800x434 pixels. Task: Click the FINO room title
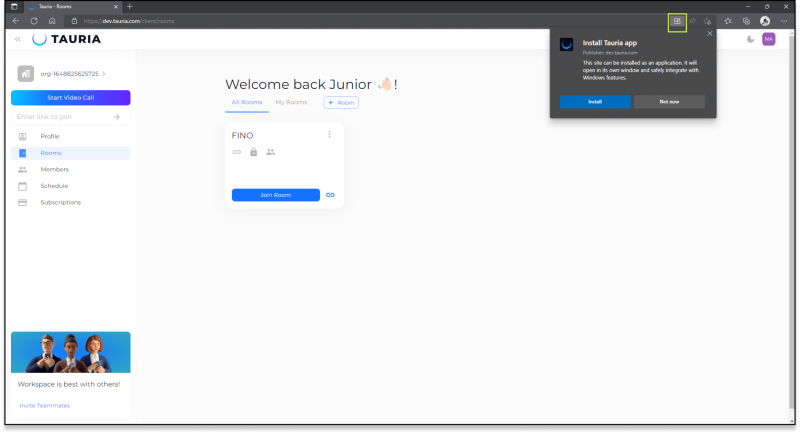click(242, 136)
